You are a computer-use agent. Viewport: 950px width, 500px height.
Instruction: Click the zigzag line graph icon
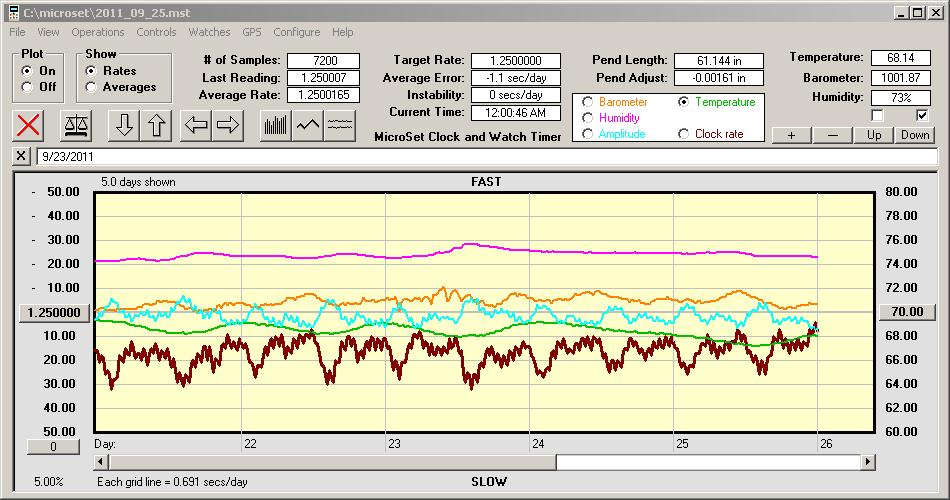pos(308,125)
